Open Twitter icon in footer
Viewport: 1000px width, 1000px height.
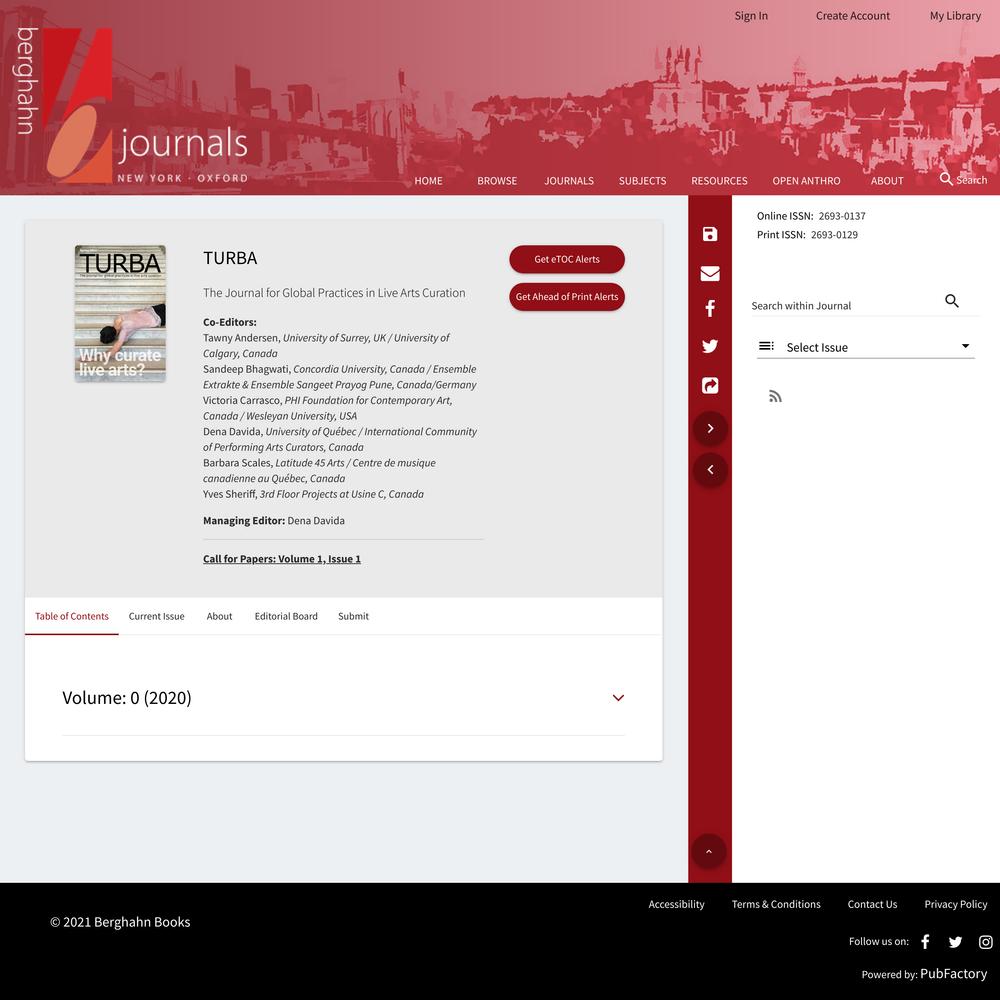[x=955, y=942]
